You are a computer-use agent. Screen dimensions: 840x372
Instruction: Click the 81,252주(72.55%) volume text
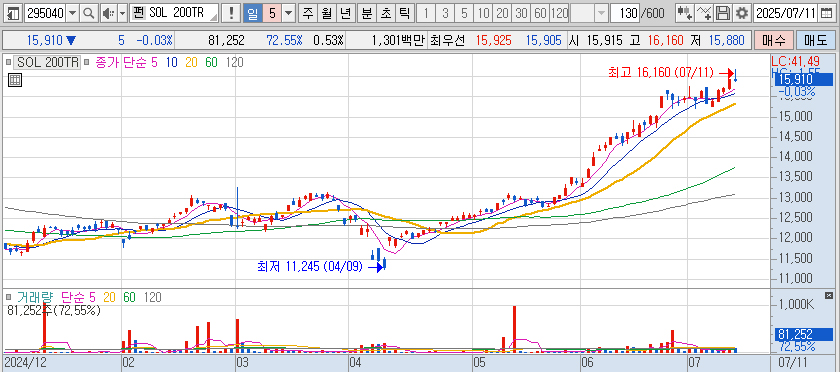point(54,310)
